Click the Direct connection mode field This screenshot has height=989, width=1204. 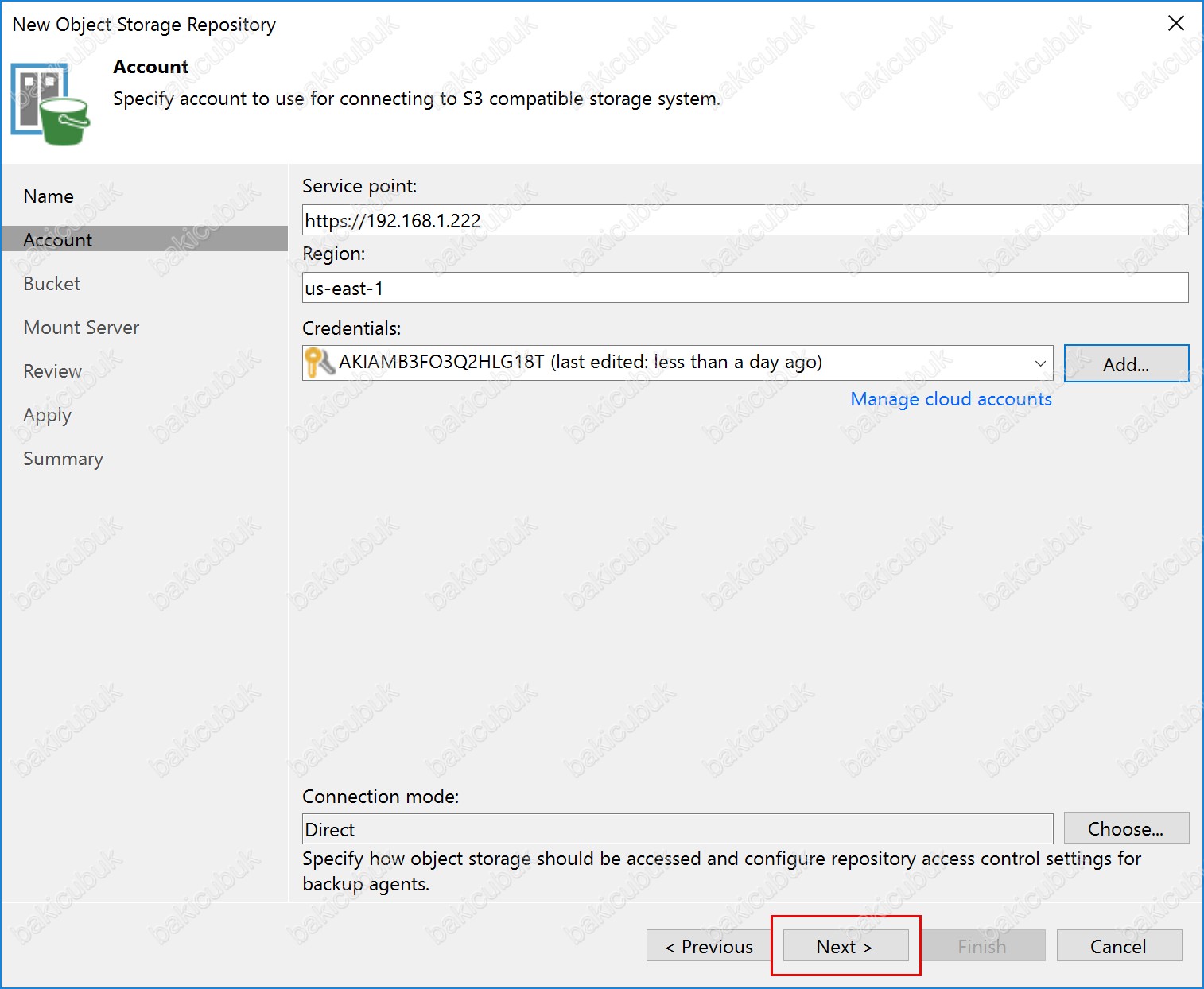(x=678, y=829)
